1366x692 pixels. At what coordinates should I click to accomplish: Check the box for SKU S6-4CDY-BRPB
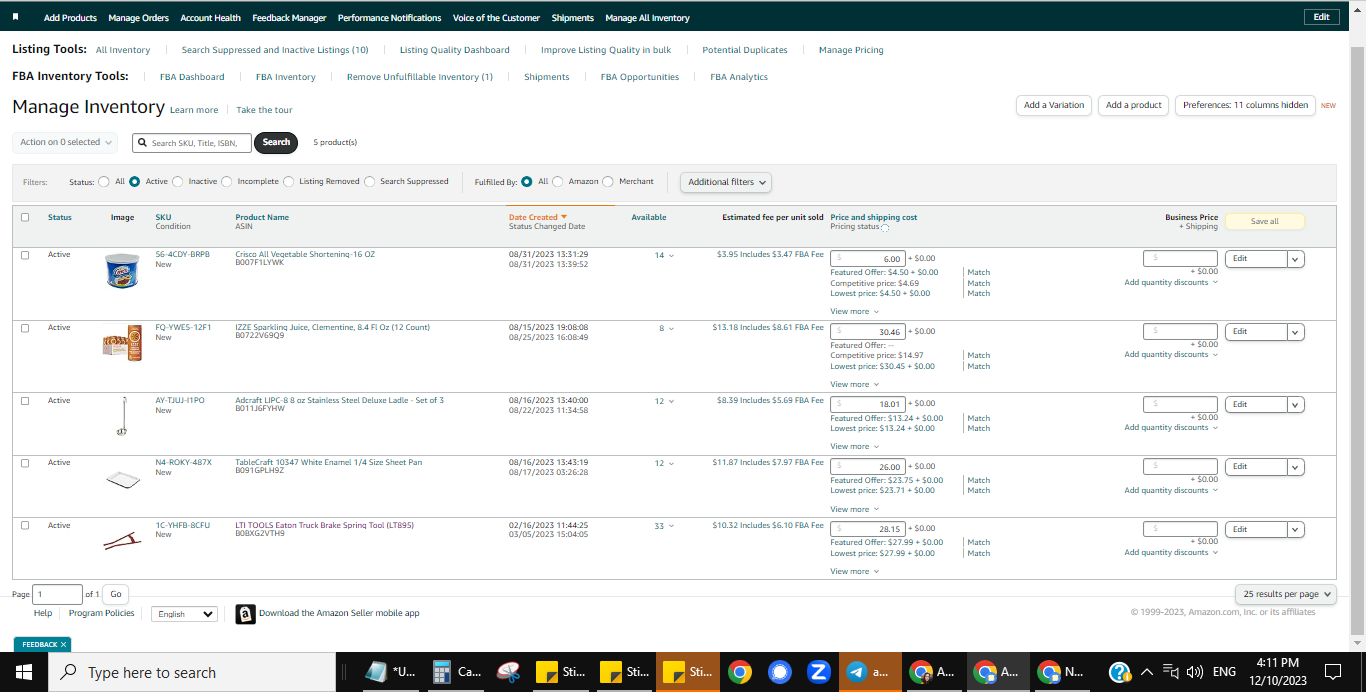[x=25, y=255]
